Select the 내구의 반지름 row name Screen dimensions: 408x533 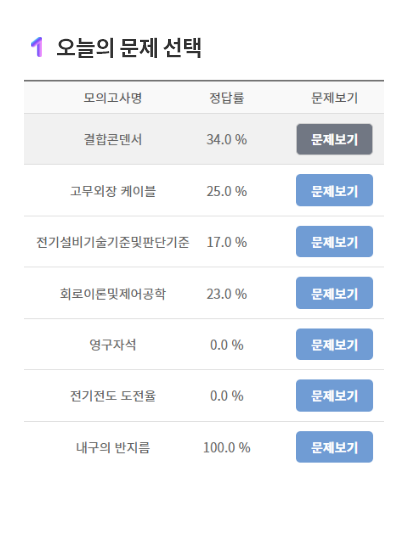113,447
